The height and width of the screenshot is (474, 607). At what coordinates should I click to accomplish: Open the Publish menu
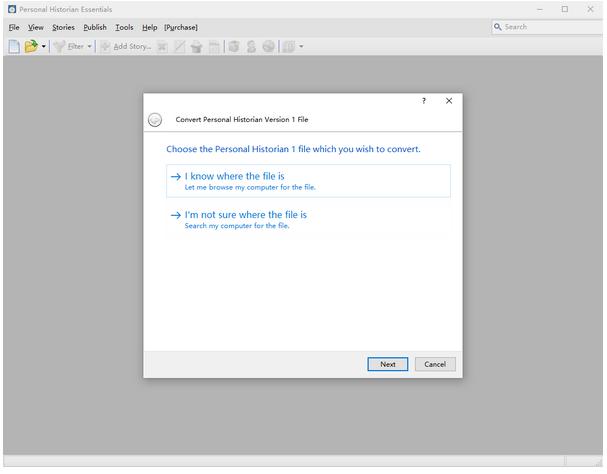coord(95,27)
